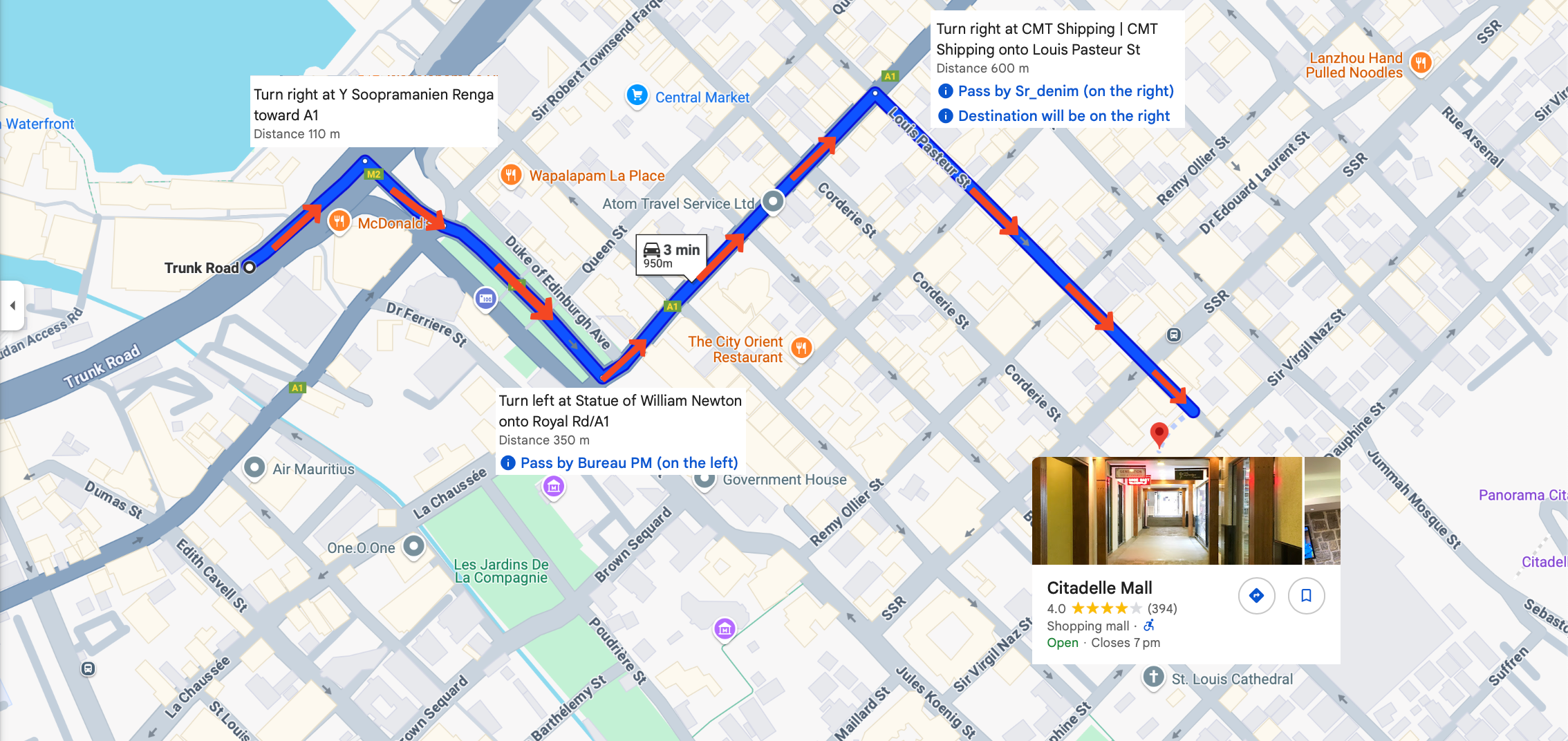Image resolution: width=1568 pixels, height=741 pixels.
Task: Open Lanzhou Hand Pulled Noodles marker
Action: [x=1421, y=64]
